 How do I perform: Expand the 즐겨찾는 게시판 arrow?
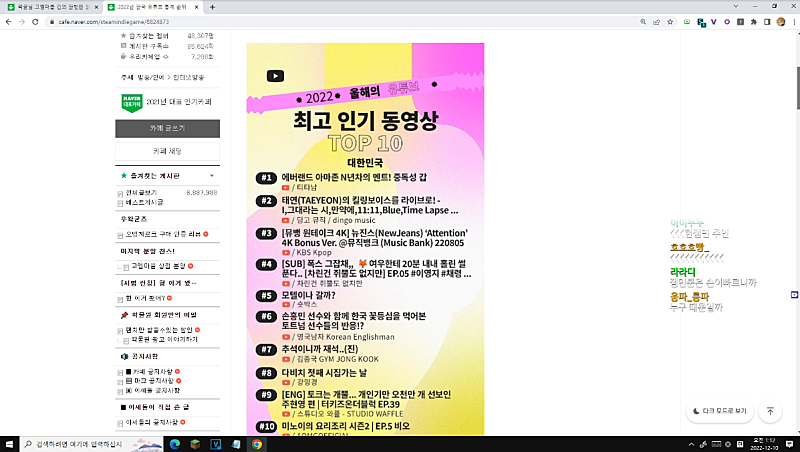coord(212,176)
